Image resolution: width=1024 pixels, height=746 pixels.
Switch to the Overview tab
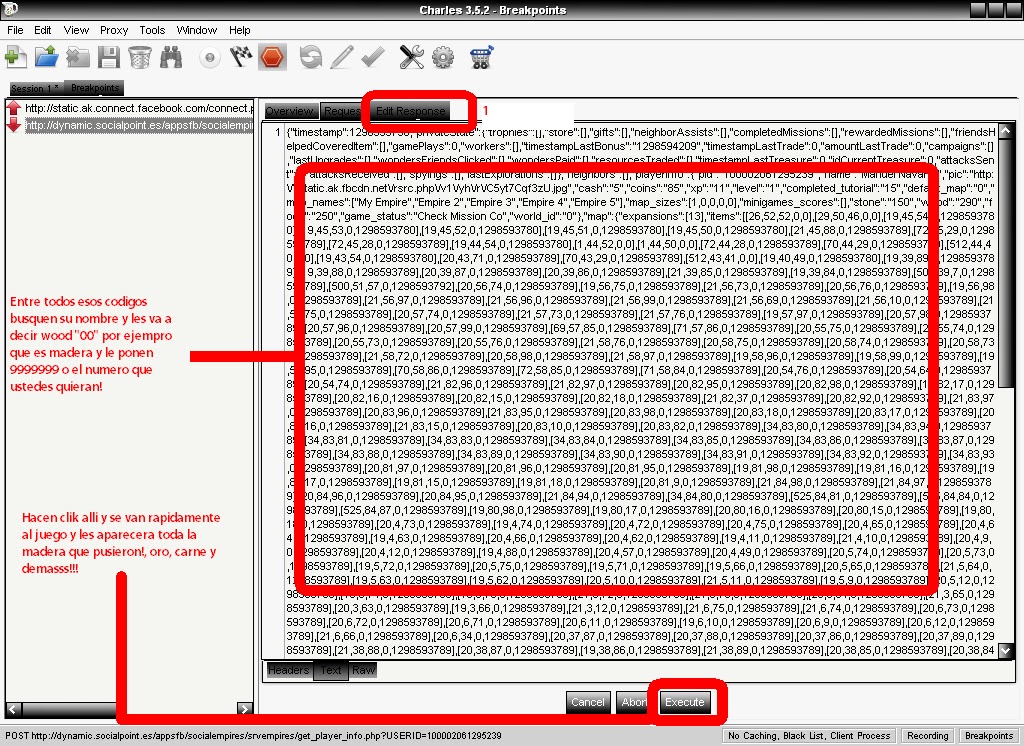290,111
